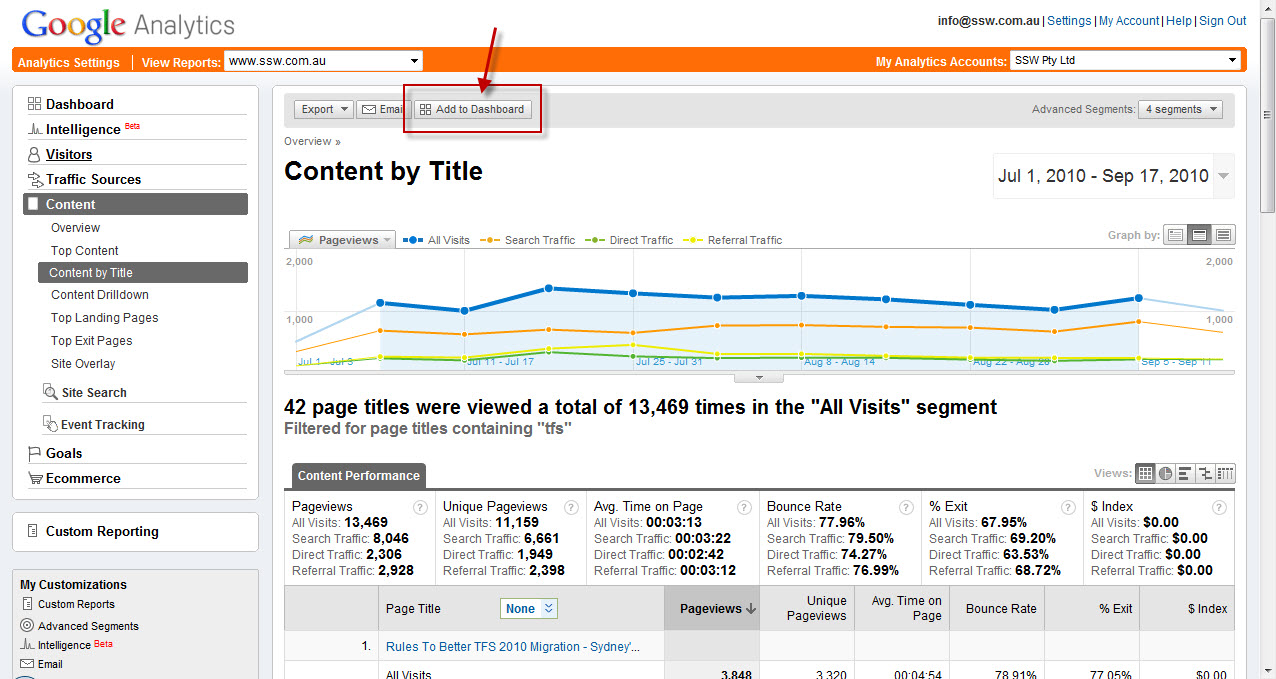Switch to the pivot view icon
This screenshot has height=679, width=1276.
pos(1225,473)
